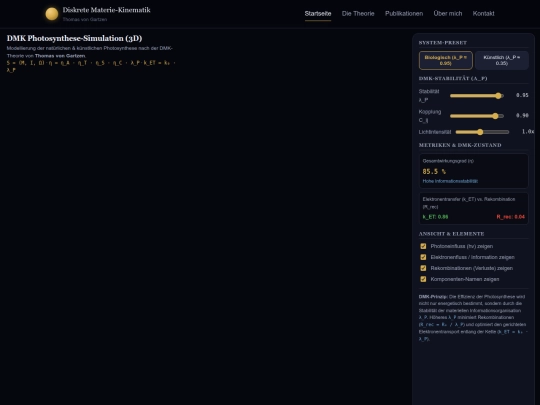Click the 85.5 % efficiency value
Screen dimensions: 540x405
[434, 172]
